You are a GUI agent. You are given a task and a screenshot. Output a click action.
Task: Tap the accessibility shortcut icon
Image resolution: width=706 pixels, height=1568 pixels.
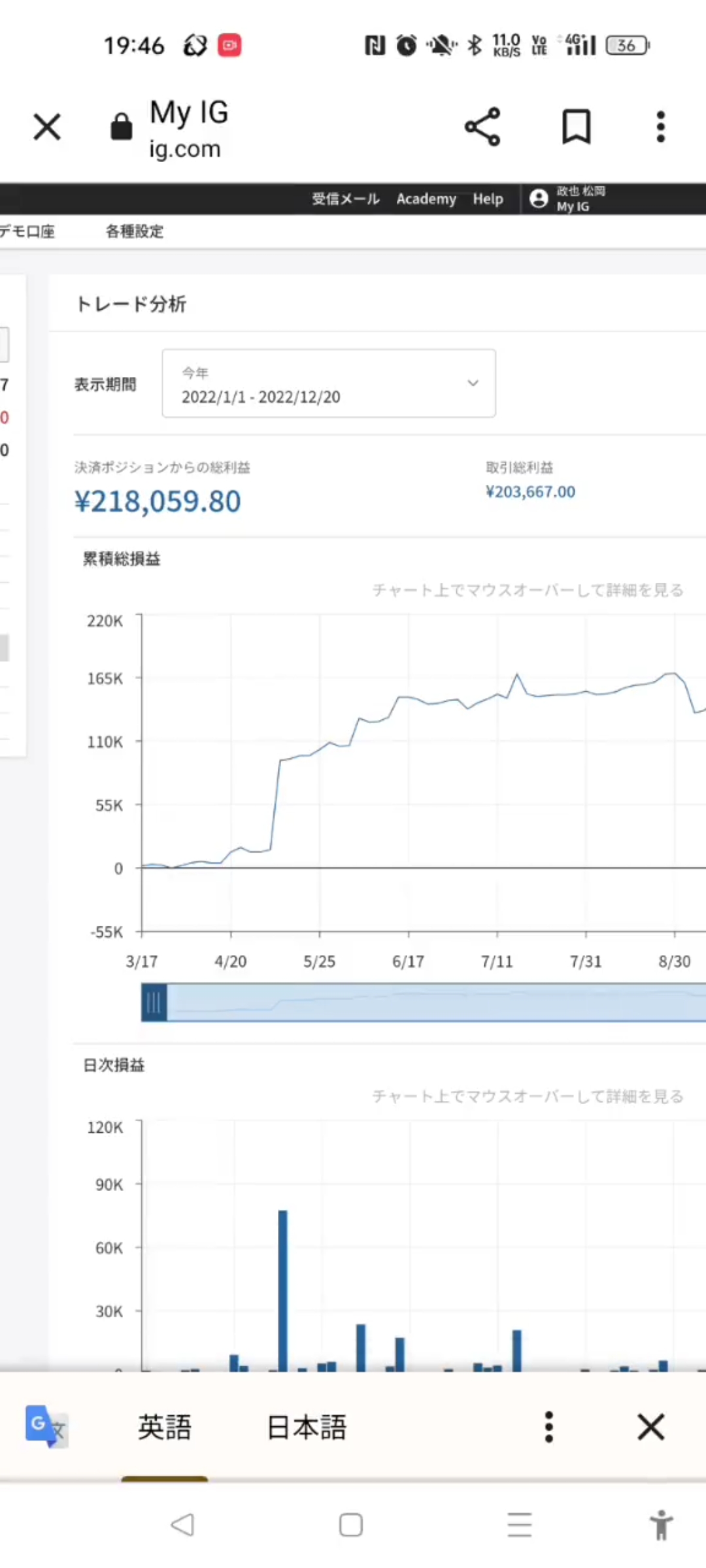[x=661, y=1525]
